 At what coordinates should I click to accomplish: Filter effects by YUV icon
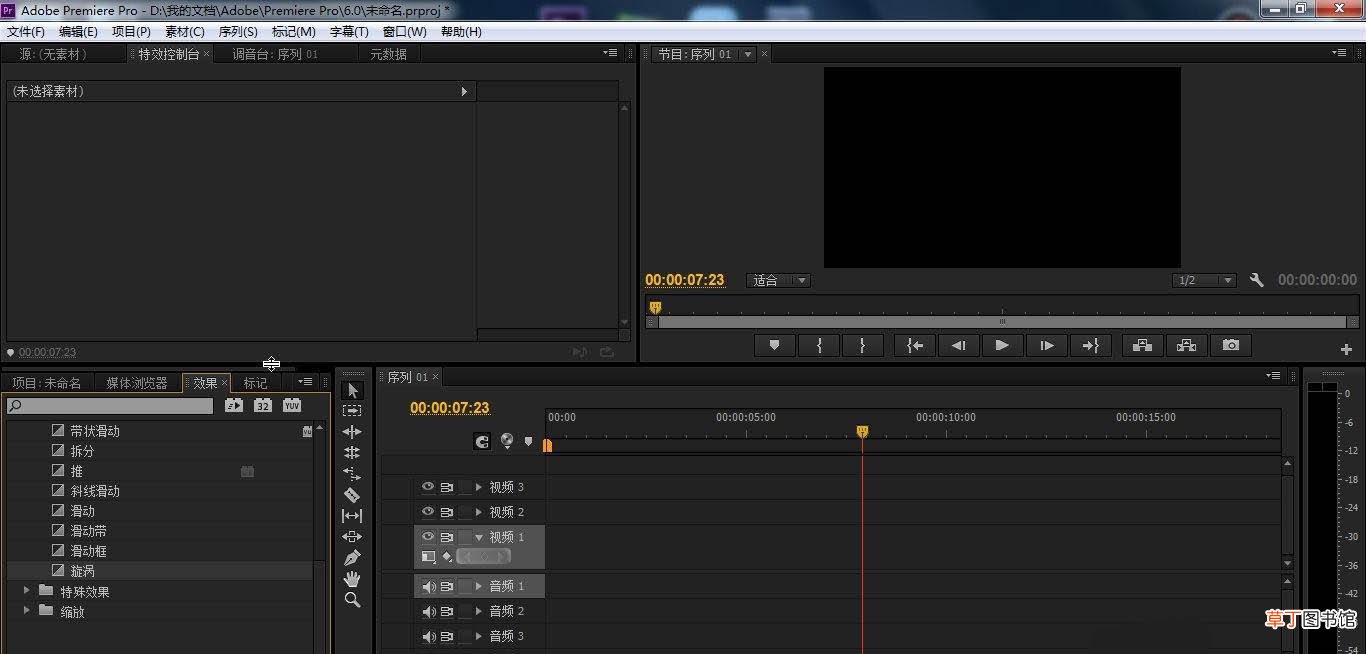pos(291,405)
